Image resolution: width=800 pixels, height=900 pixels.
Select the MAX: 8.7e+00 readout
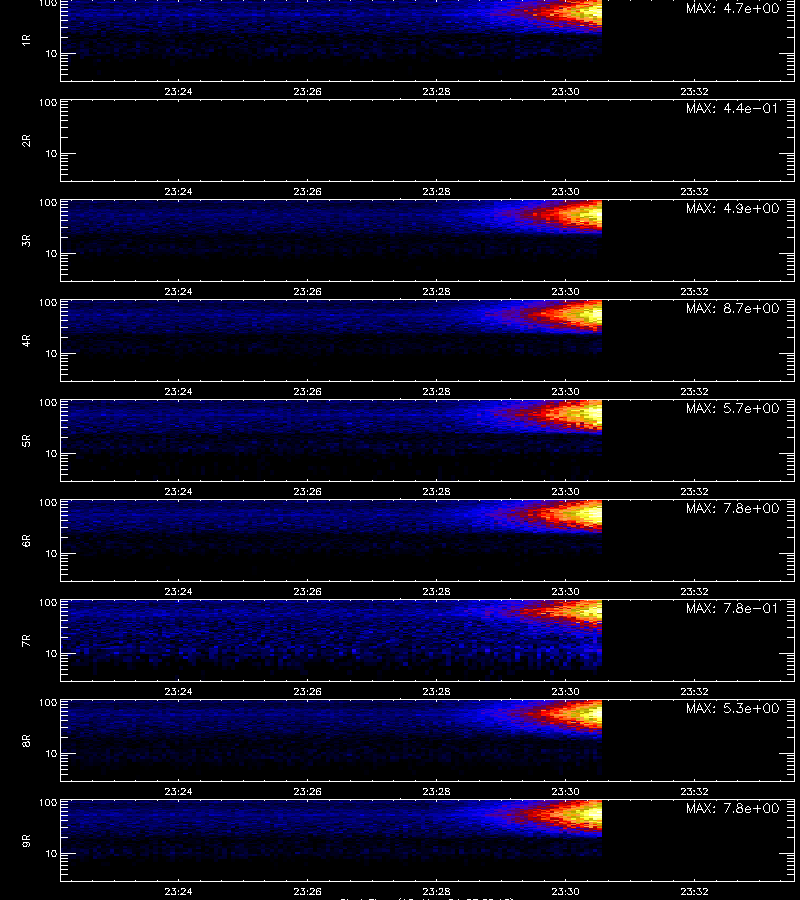pos(732,308)
